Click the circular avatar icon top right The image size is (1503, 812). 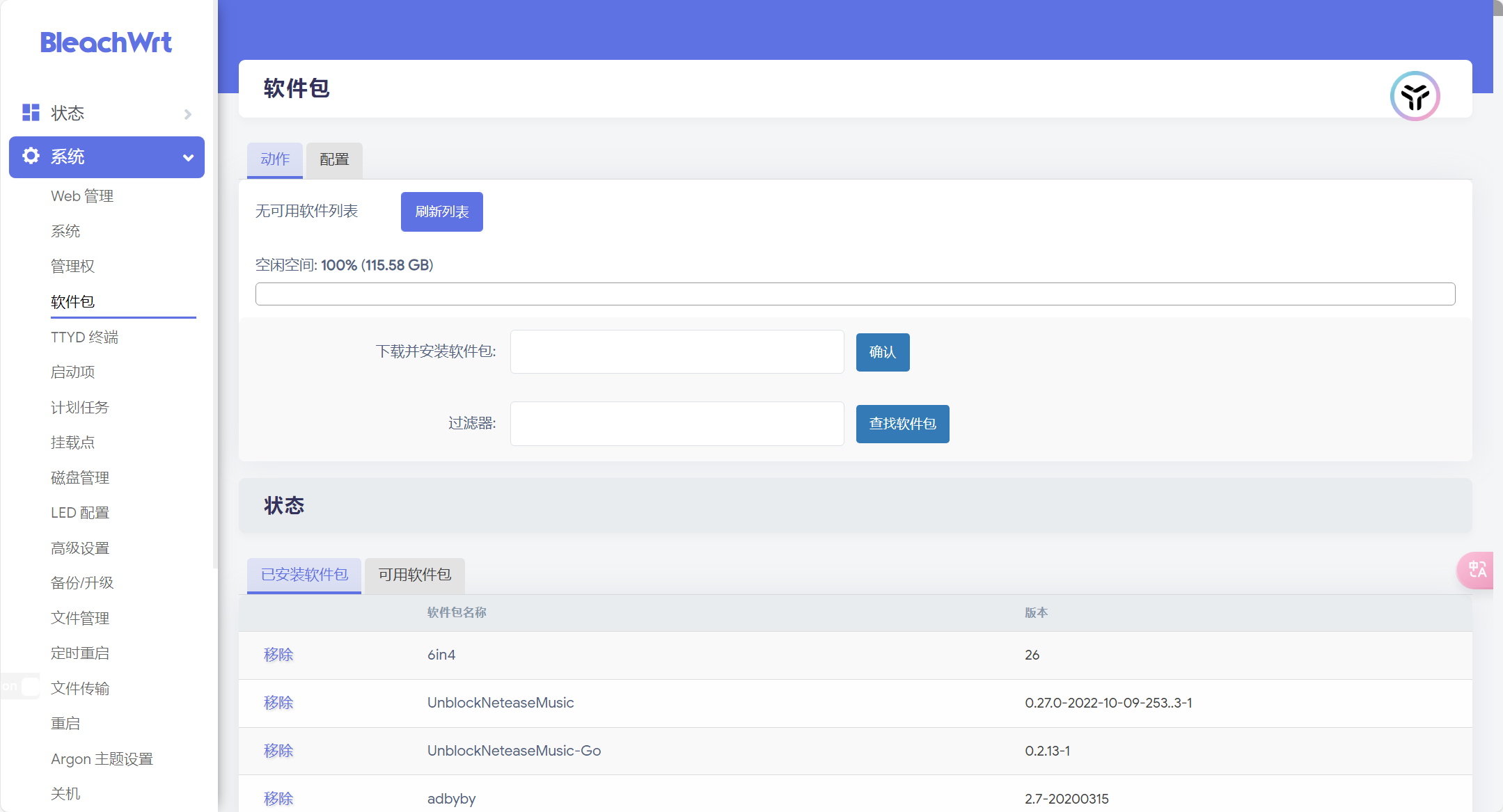point(1414,96)
